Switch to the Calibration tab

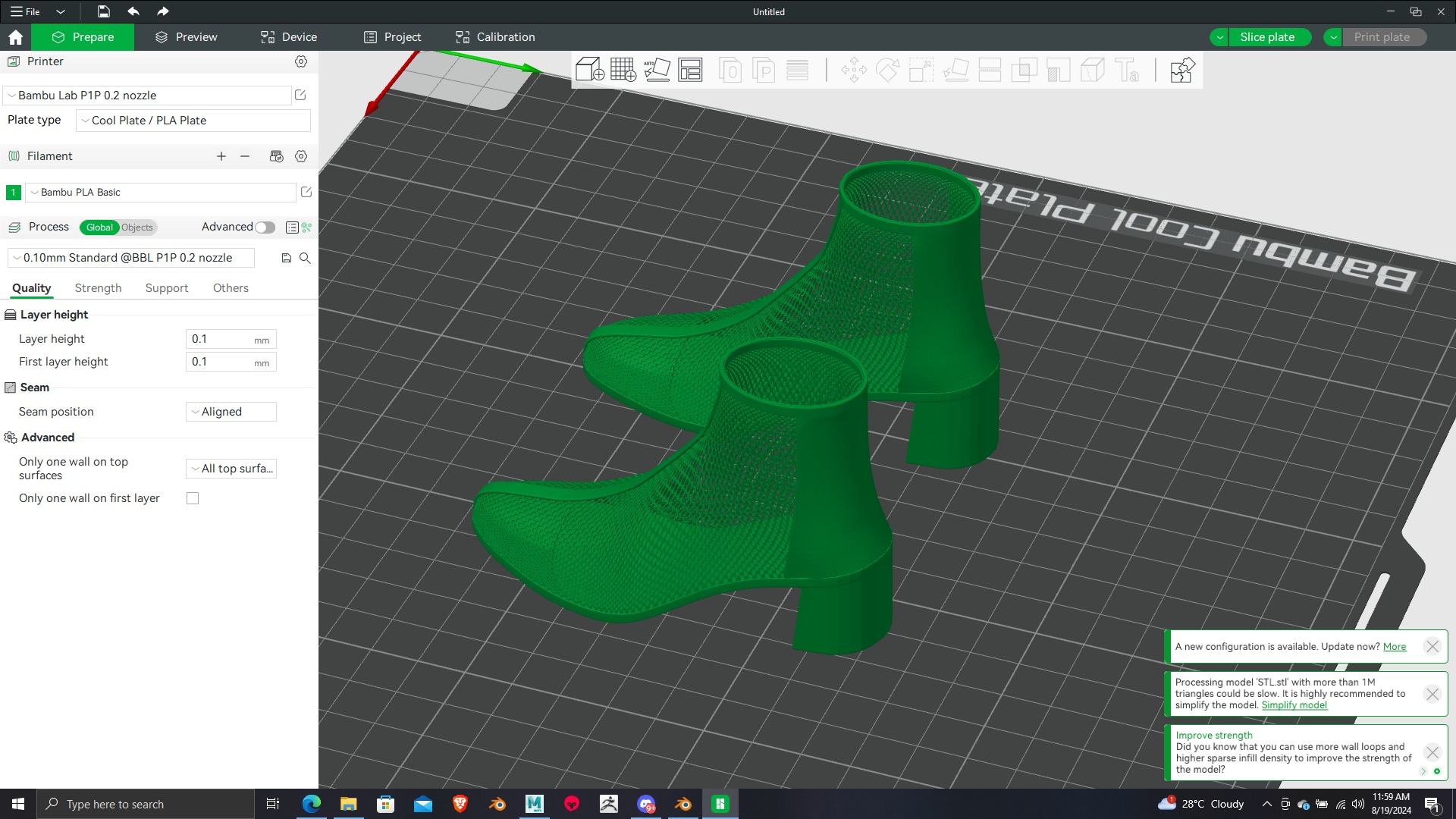(x=495, y=37)
